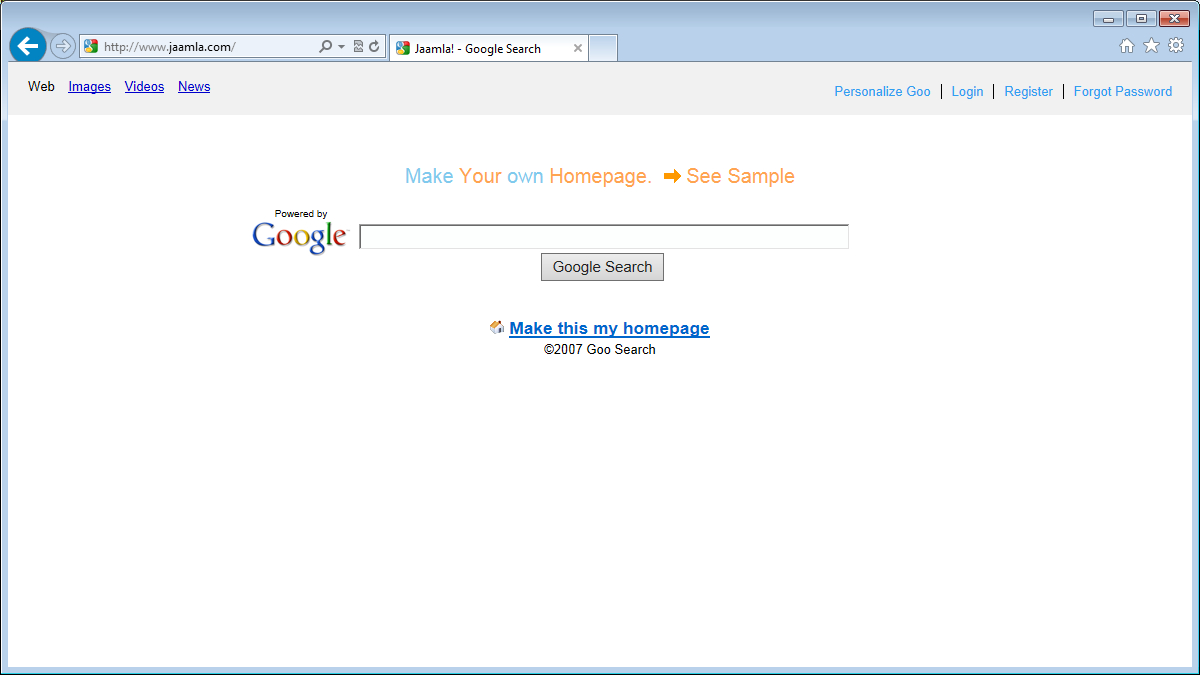This screenshot has height=675, width=1200.
Task: Select the Jaamla! - Google Search tab
Action: point(488,48)
